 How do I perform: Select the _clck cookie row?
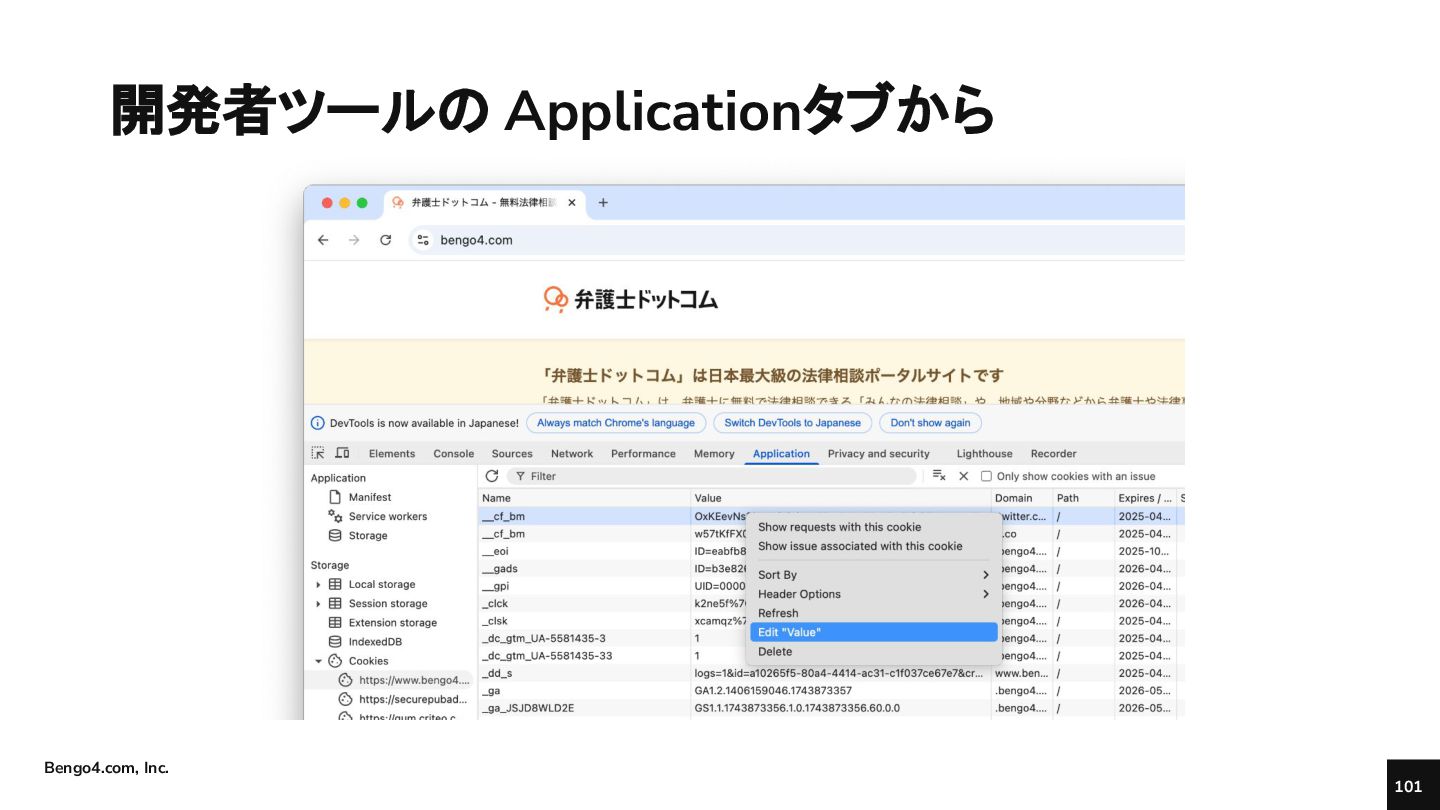(x=831, y=604)
